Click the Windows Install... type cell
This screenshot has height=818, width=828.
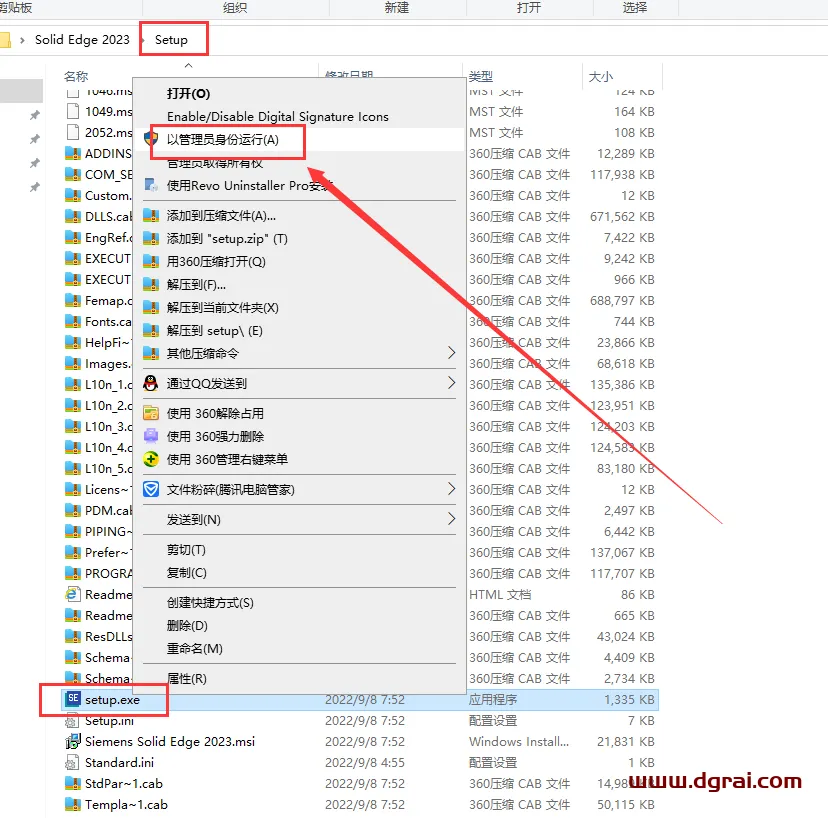pyautogui.click(x=519, y=741)
